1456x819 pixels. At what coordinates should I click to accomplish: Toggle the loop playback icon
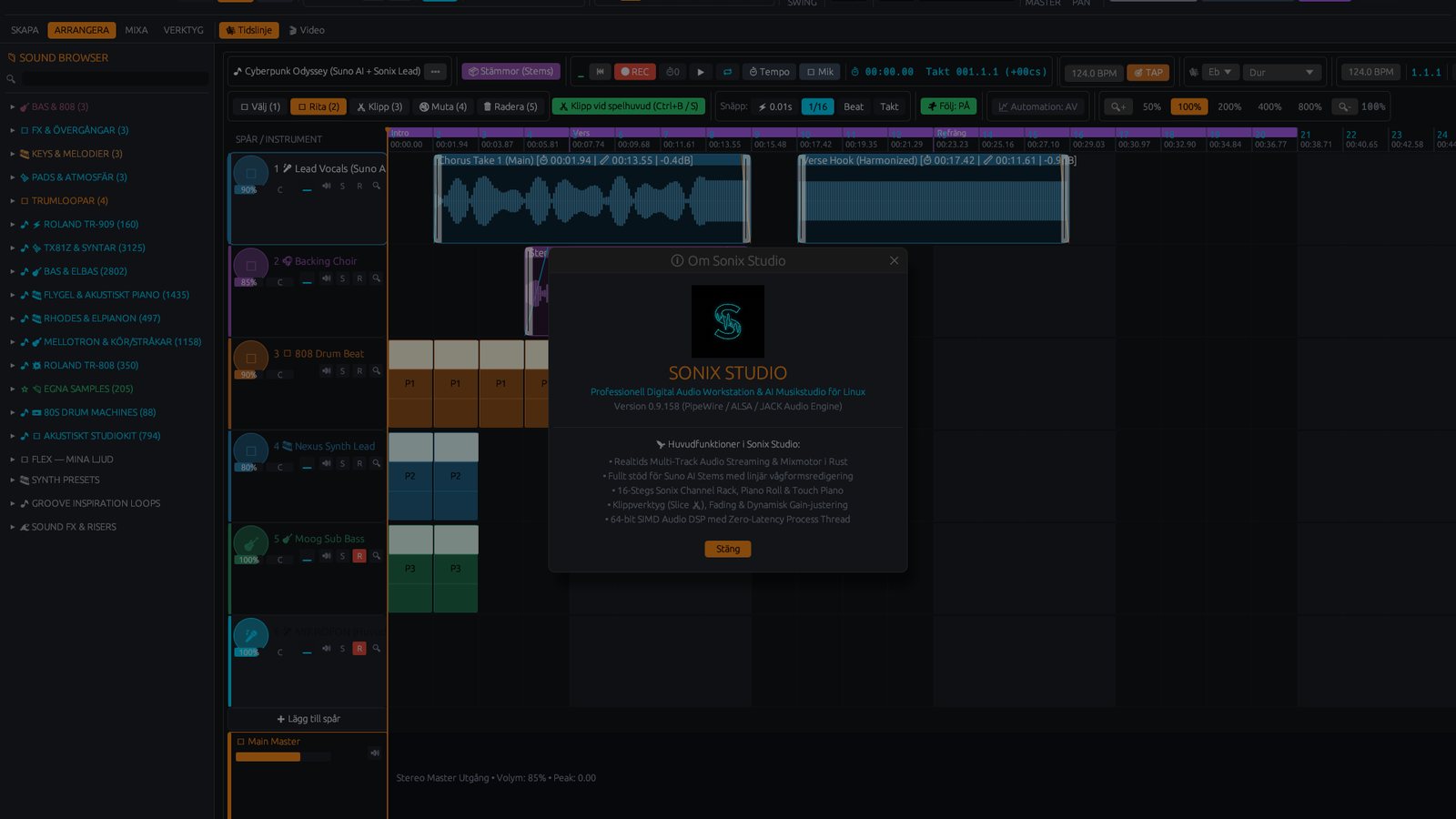tap(727, 72)
